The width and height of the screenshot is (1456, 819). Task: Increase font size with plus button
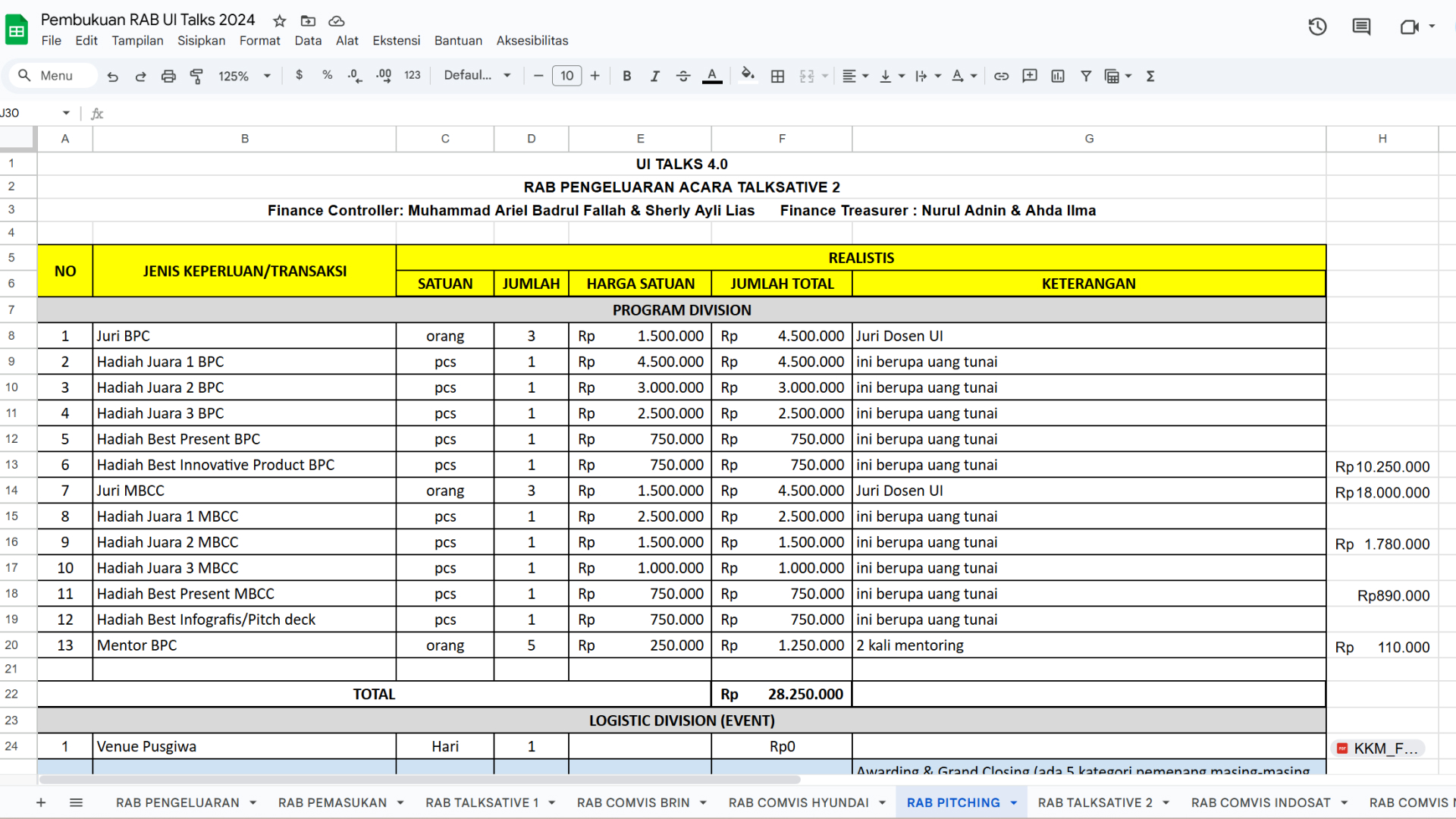(595, 76)
